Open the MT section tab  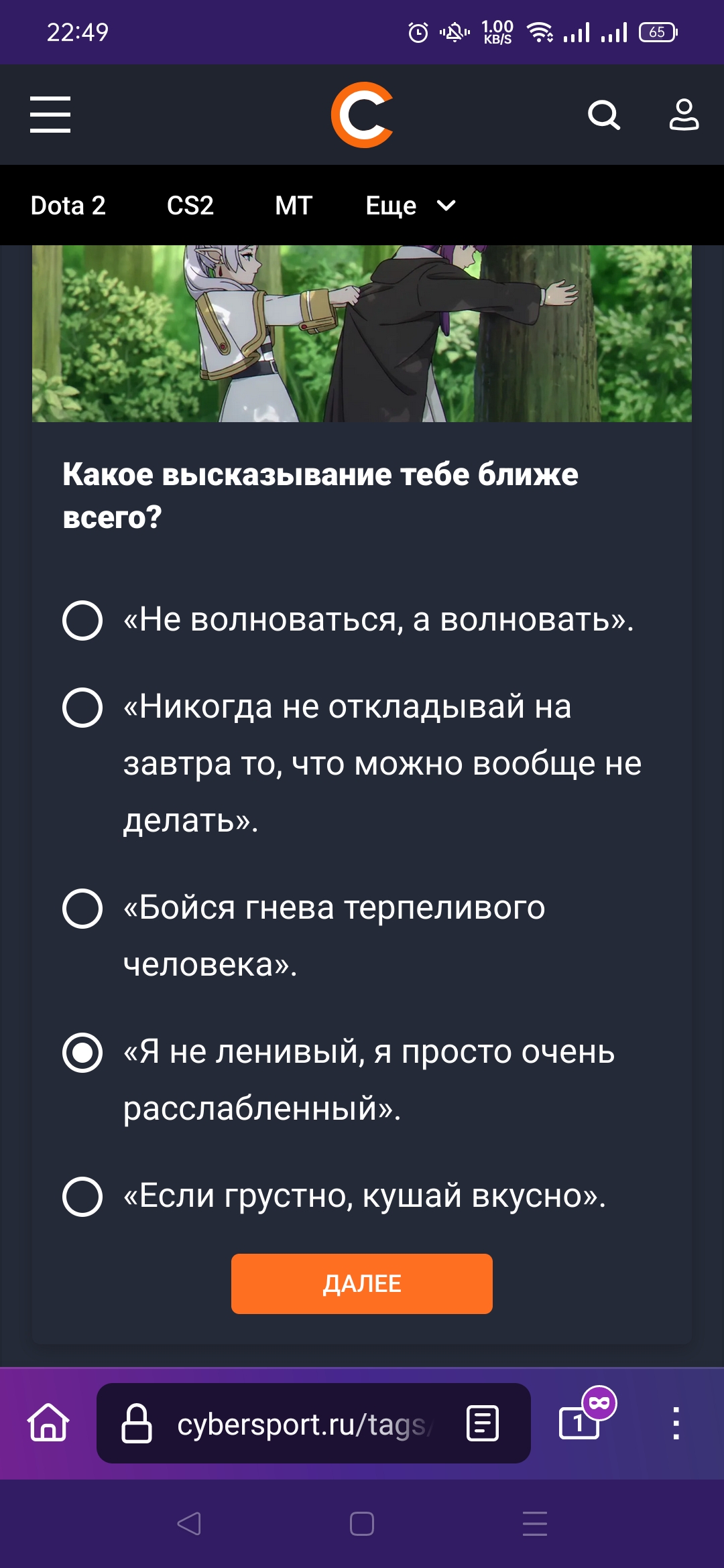(294, 206)
